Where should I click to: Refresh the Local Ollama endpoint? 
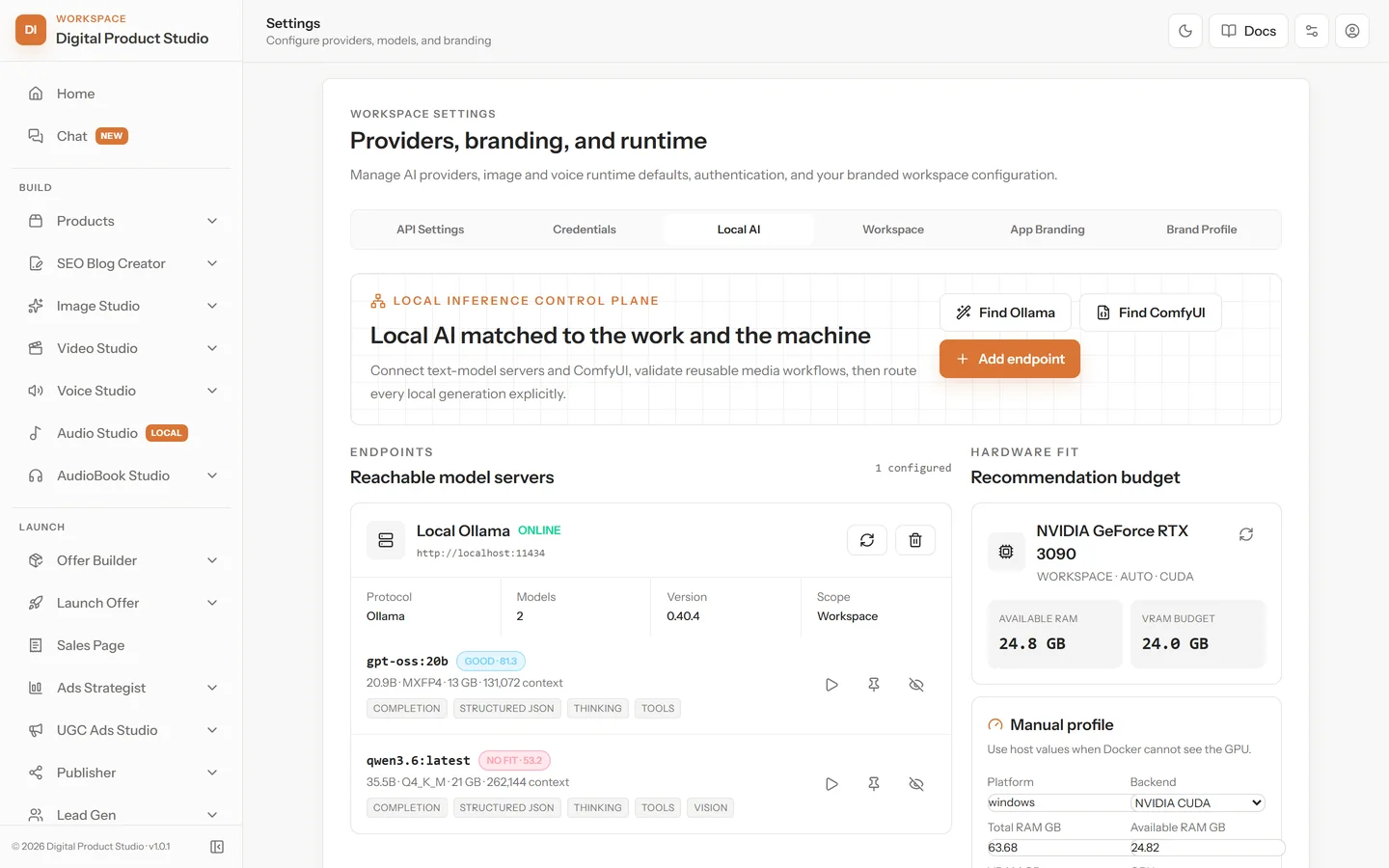coord(867,540)
